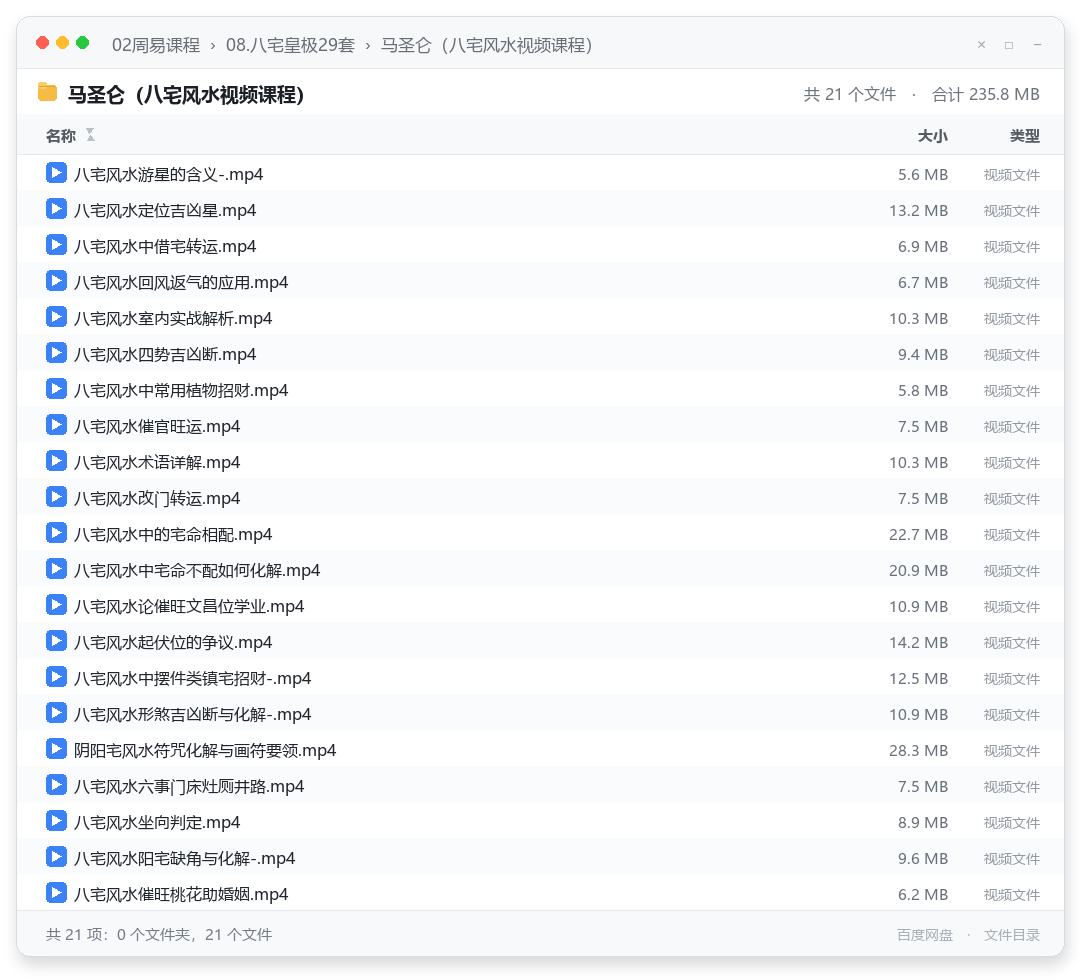This screenshot has width=1080, height=980.
Task: Select file name 八宅风水阳宅缺角与化解-.mp4
Action: point(185,858)
